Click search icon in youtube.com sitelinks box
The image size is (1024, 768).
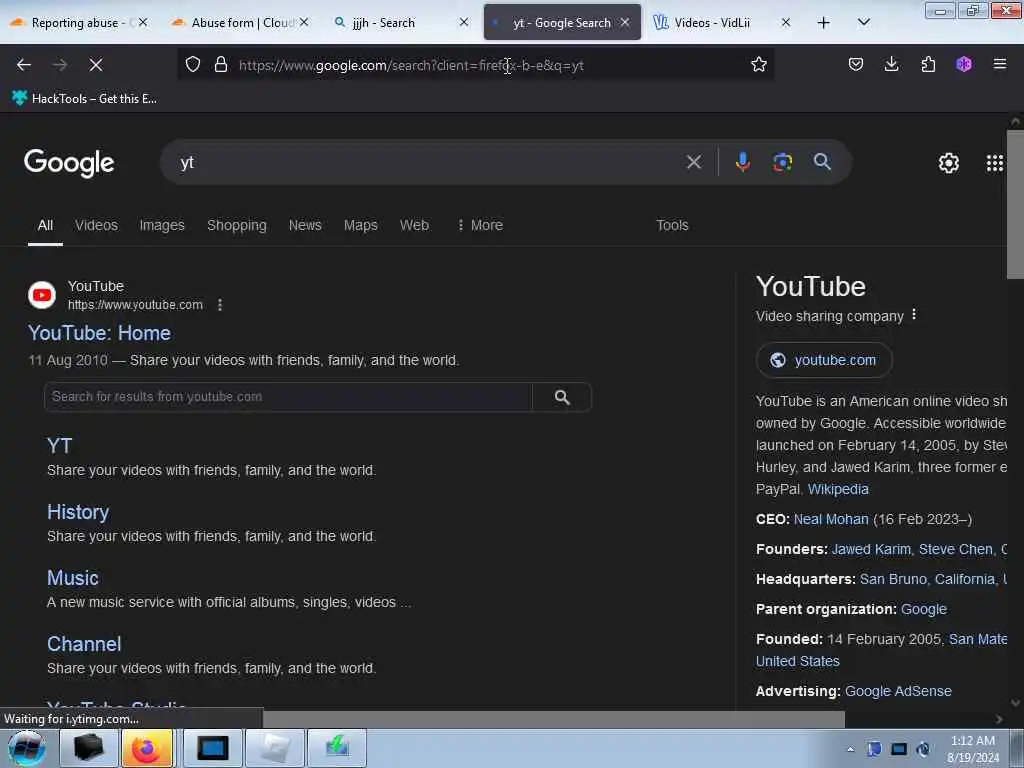(x=562, y=397)
